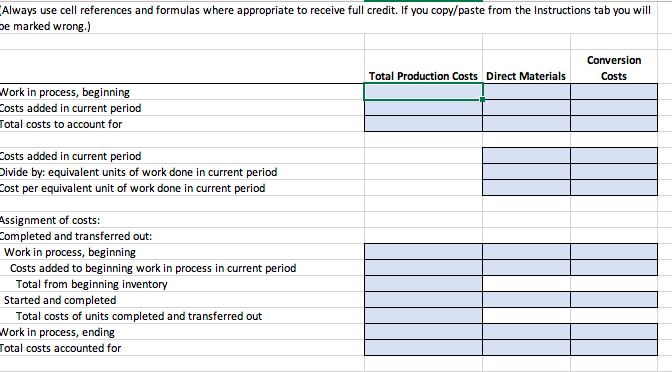Select Direct Materials cell for Total costs to account for
The height and width of the screenshot is (372, 672).
[x=526, y=124]
